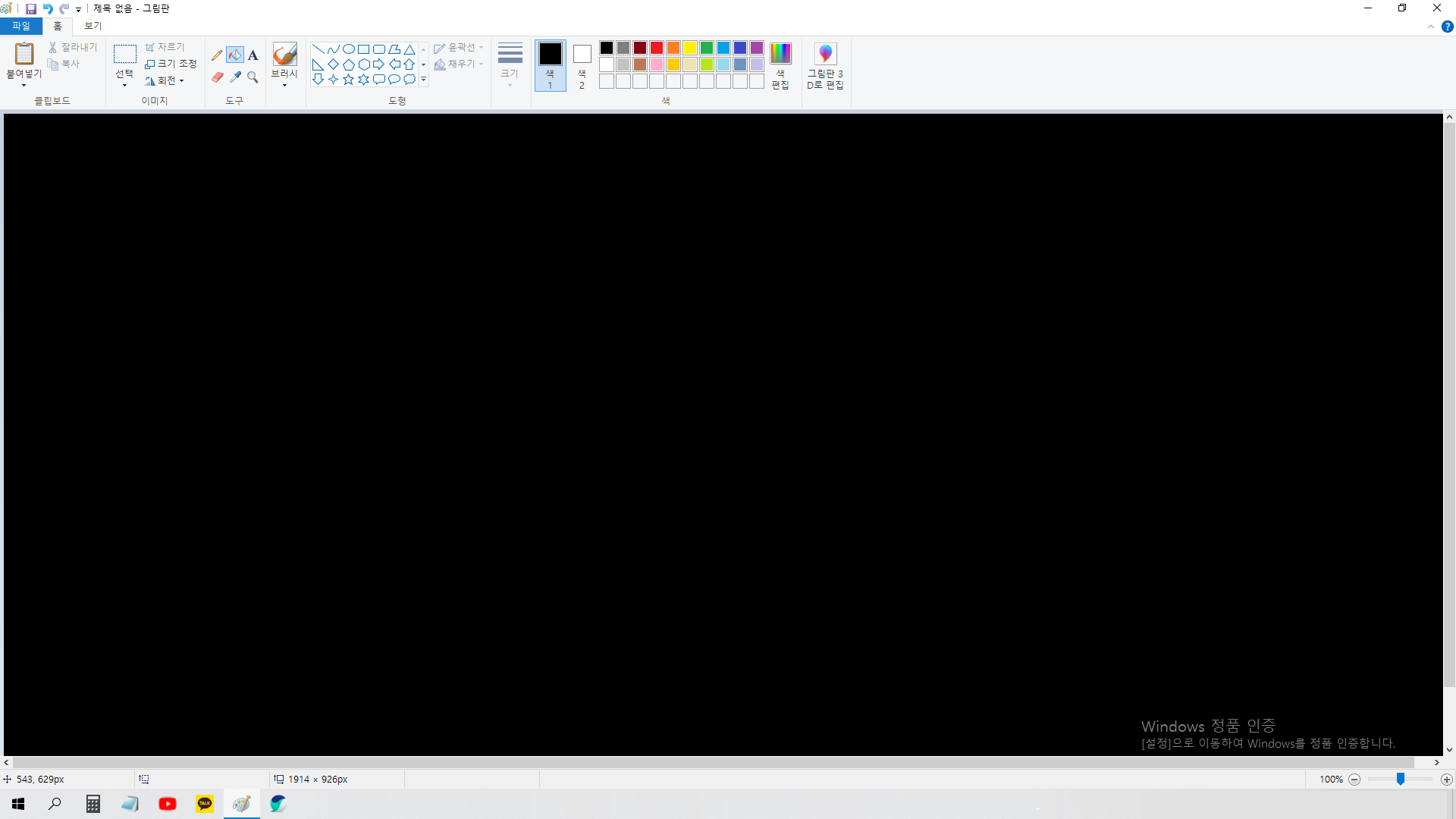Open Paint 3D edit button

coord(825,66)
